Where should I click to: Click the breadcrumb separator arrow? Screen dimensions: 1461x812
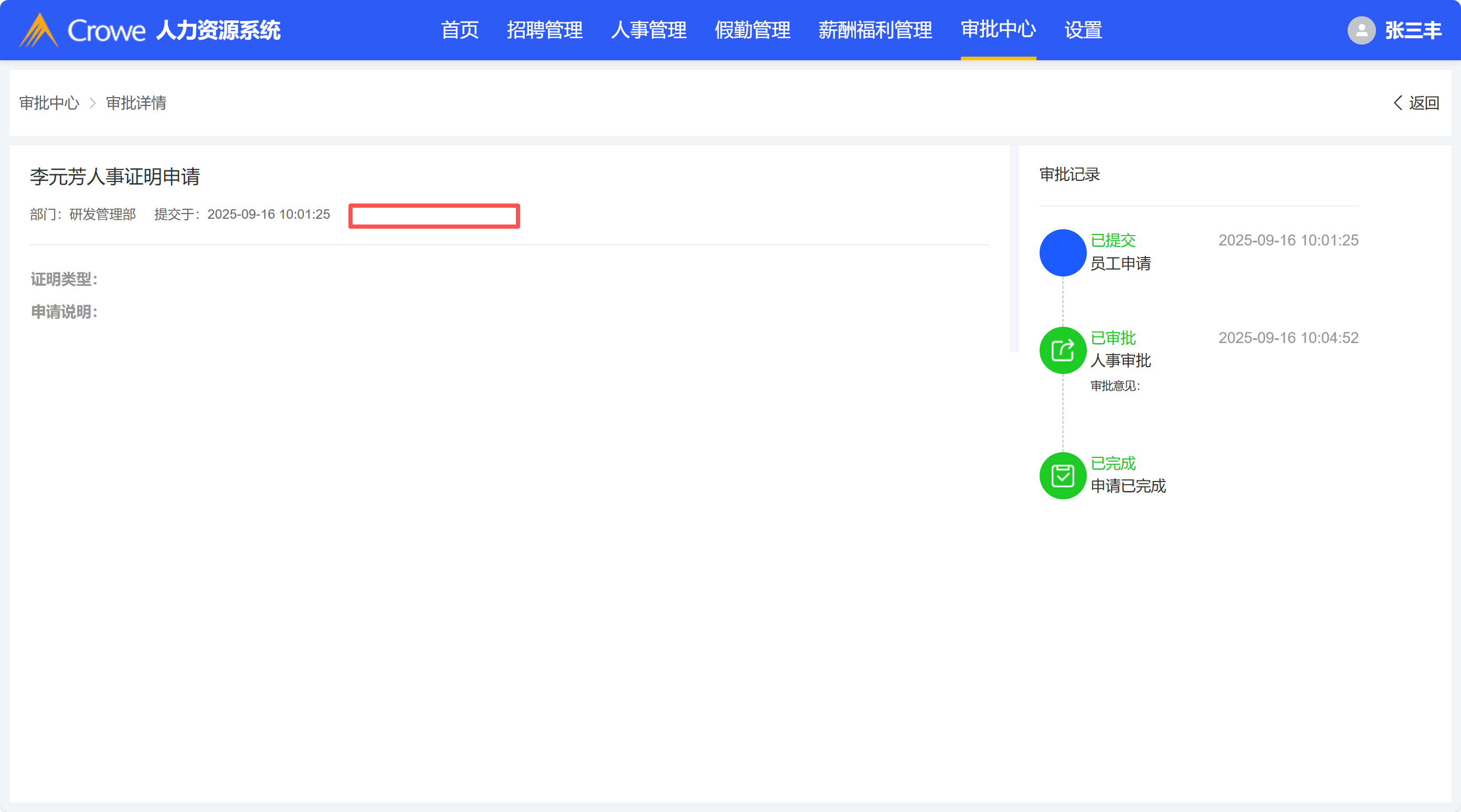coord(92,103)
